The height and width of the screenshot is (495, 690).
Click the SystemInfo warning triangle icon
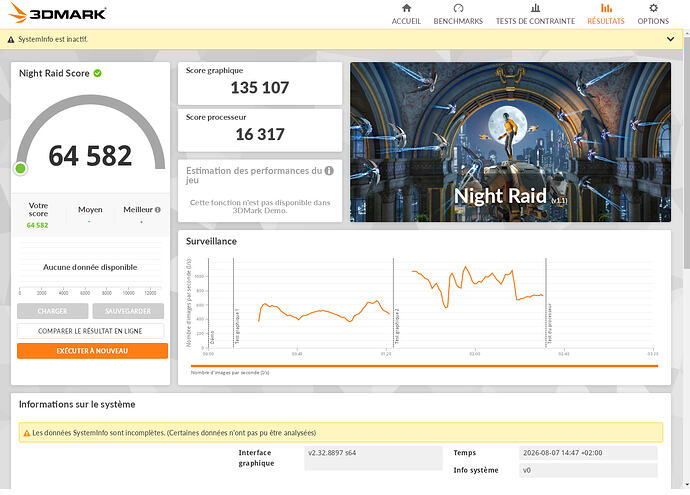[11, 40]
